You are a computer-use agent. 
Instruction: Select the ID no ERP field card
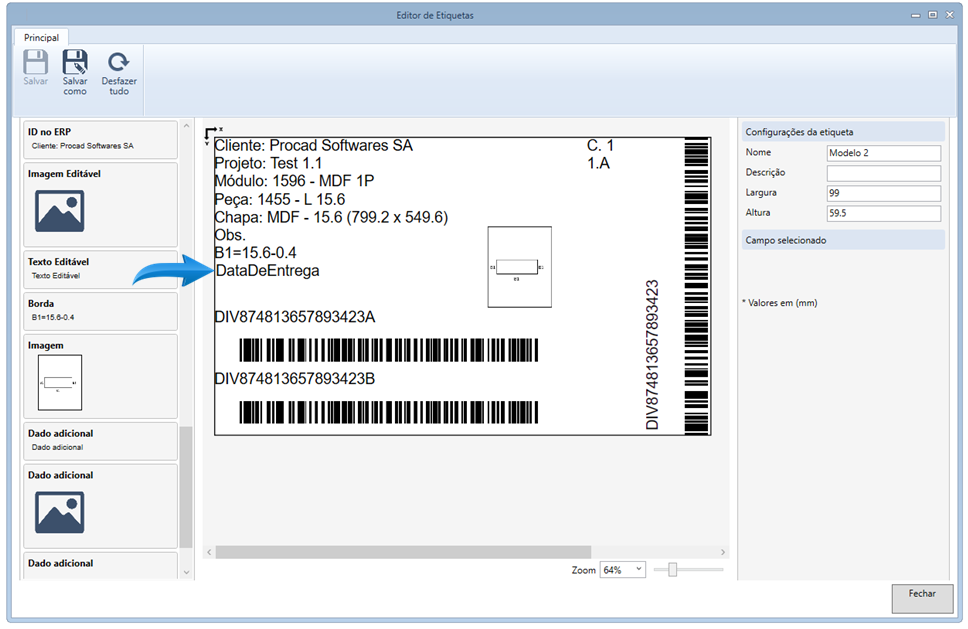[100, 139]
